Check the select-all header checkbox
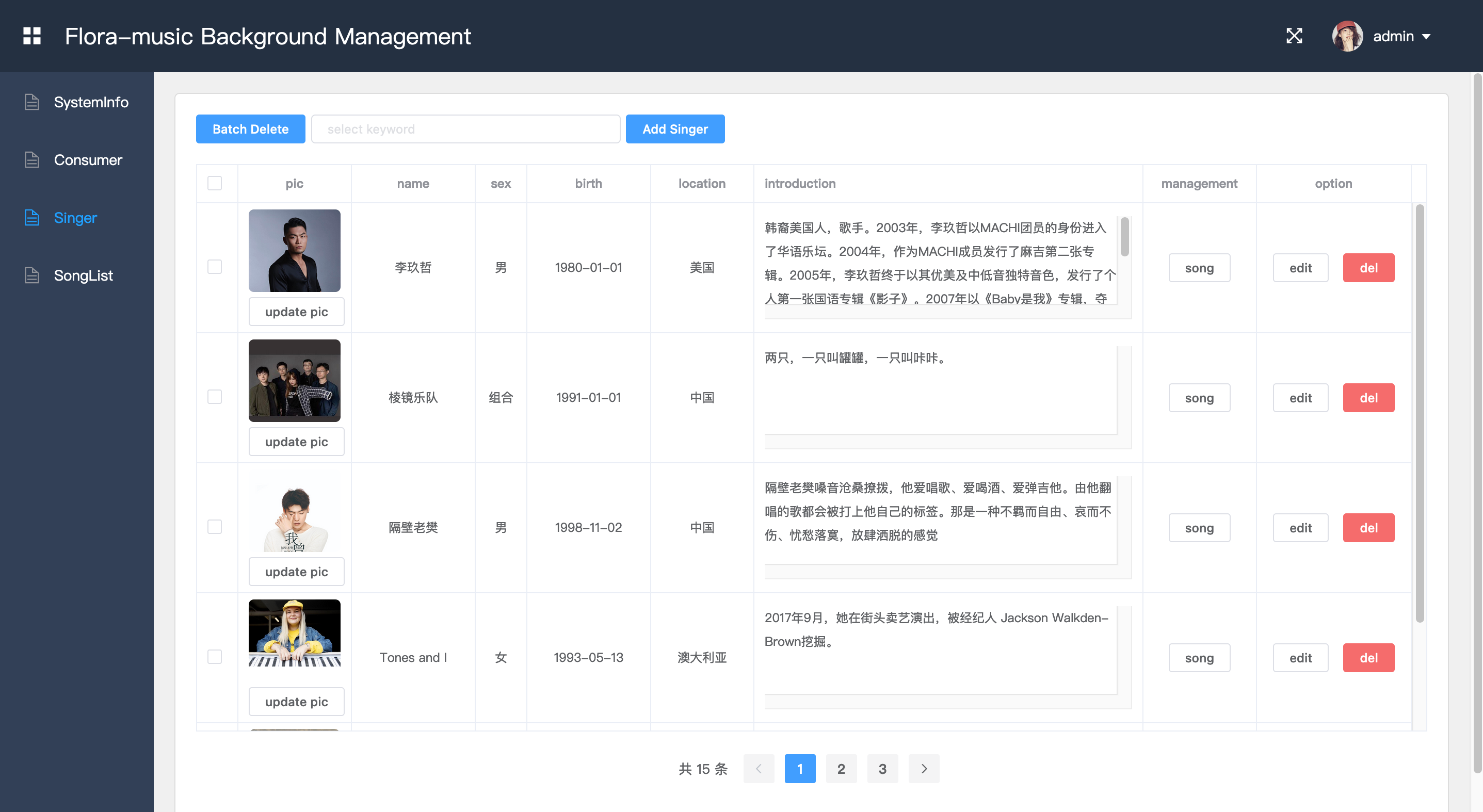This screenshot has height=812, width=1483. pyautogui.click(x=215, y=183)
